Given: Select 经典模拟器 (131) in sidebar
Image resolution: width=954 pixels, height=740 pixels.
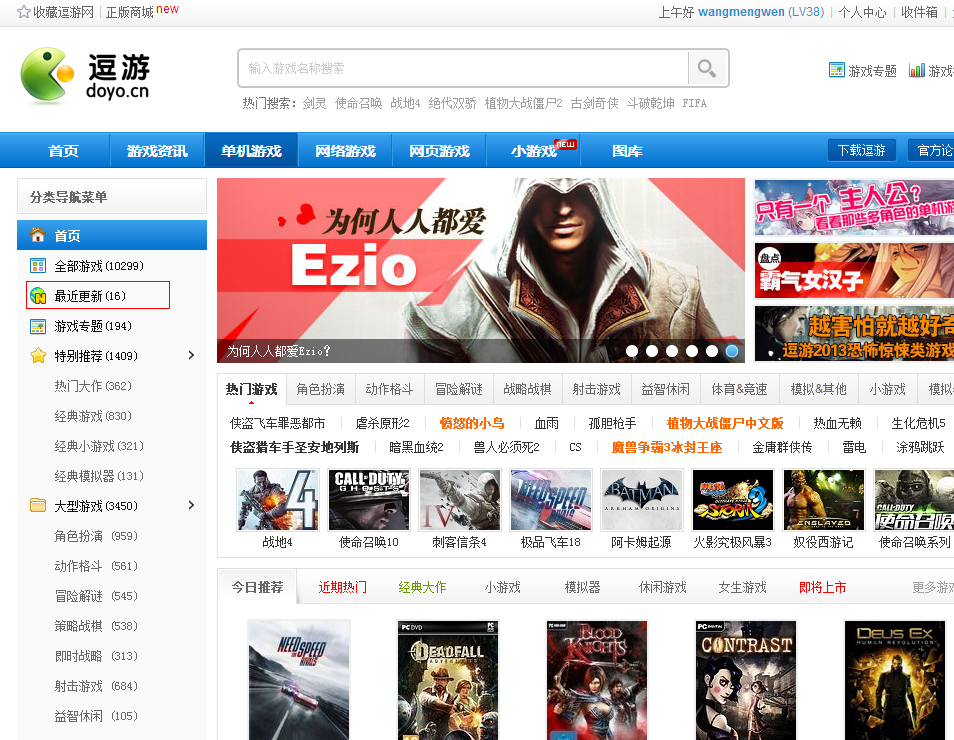Looking at the screenshot, I should tap(99, 476).
